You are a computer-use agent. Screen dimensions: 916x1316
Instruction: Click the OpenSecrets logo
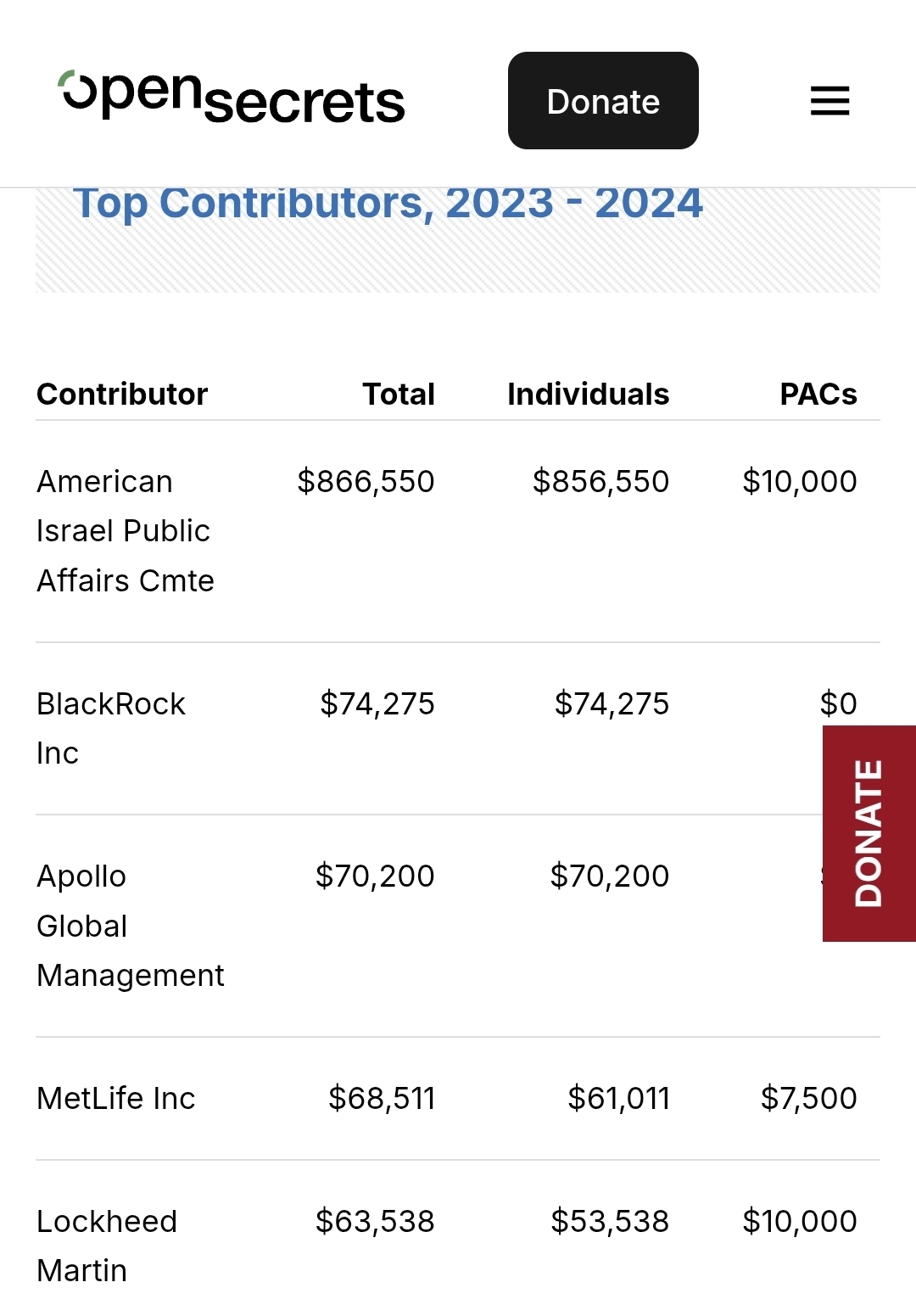[x=232, y=99]
